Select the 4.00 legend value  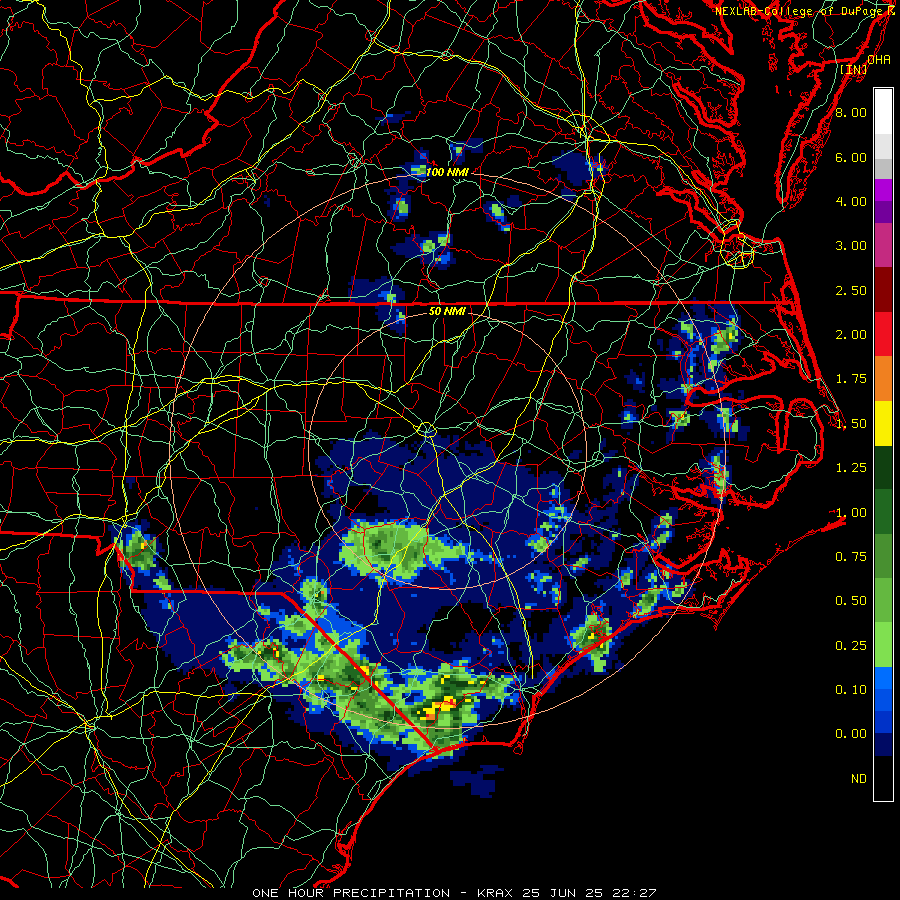click(851, 201)
